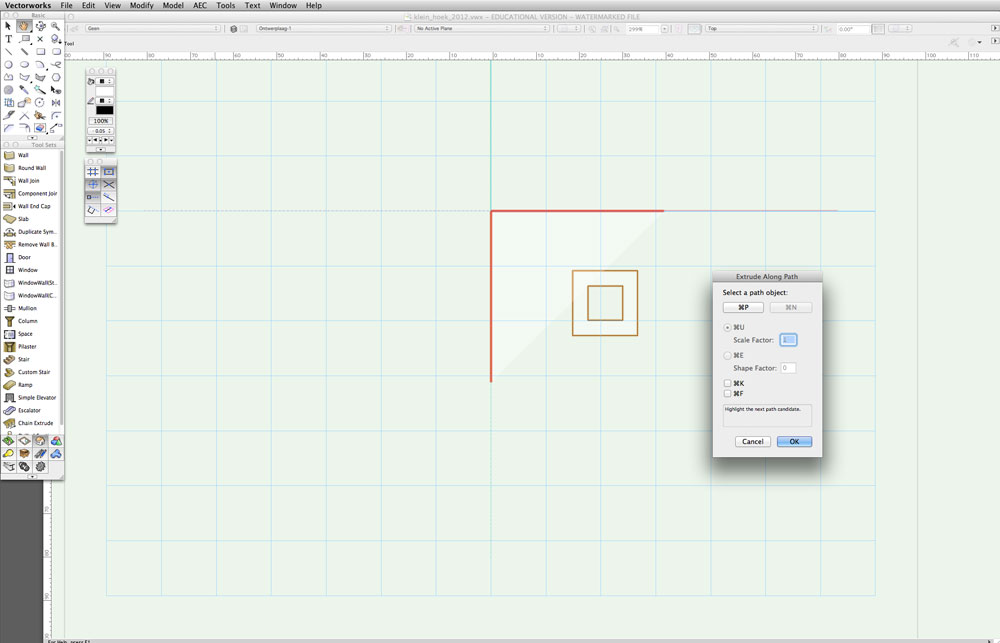Open the No Active Plane dropdown

[x=482, y=29]
